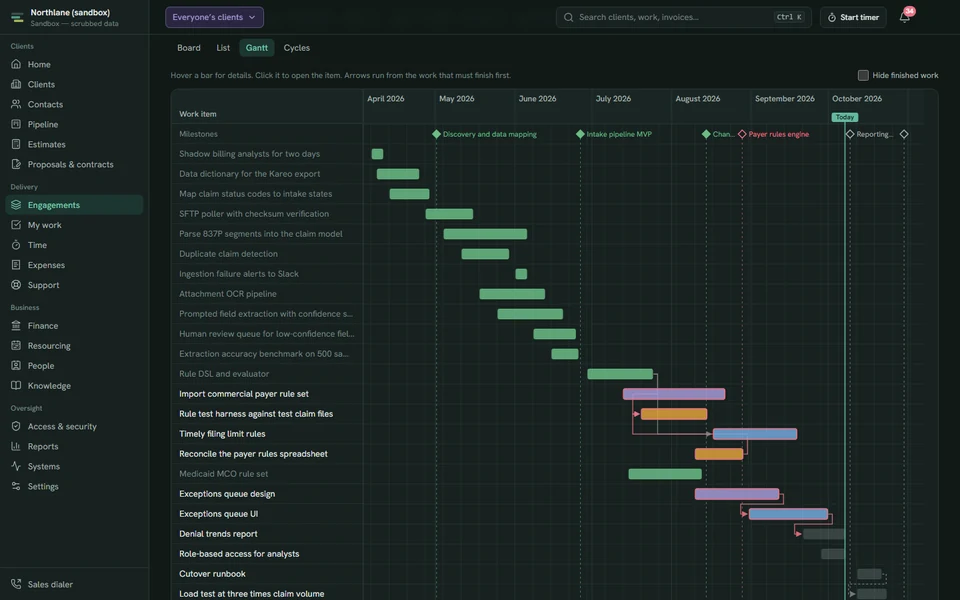Click the Clients building icon
The width and height of the screenshot is (960, 600).
(16, 84)
